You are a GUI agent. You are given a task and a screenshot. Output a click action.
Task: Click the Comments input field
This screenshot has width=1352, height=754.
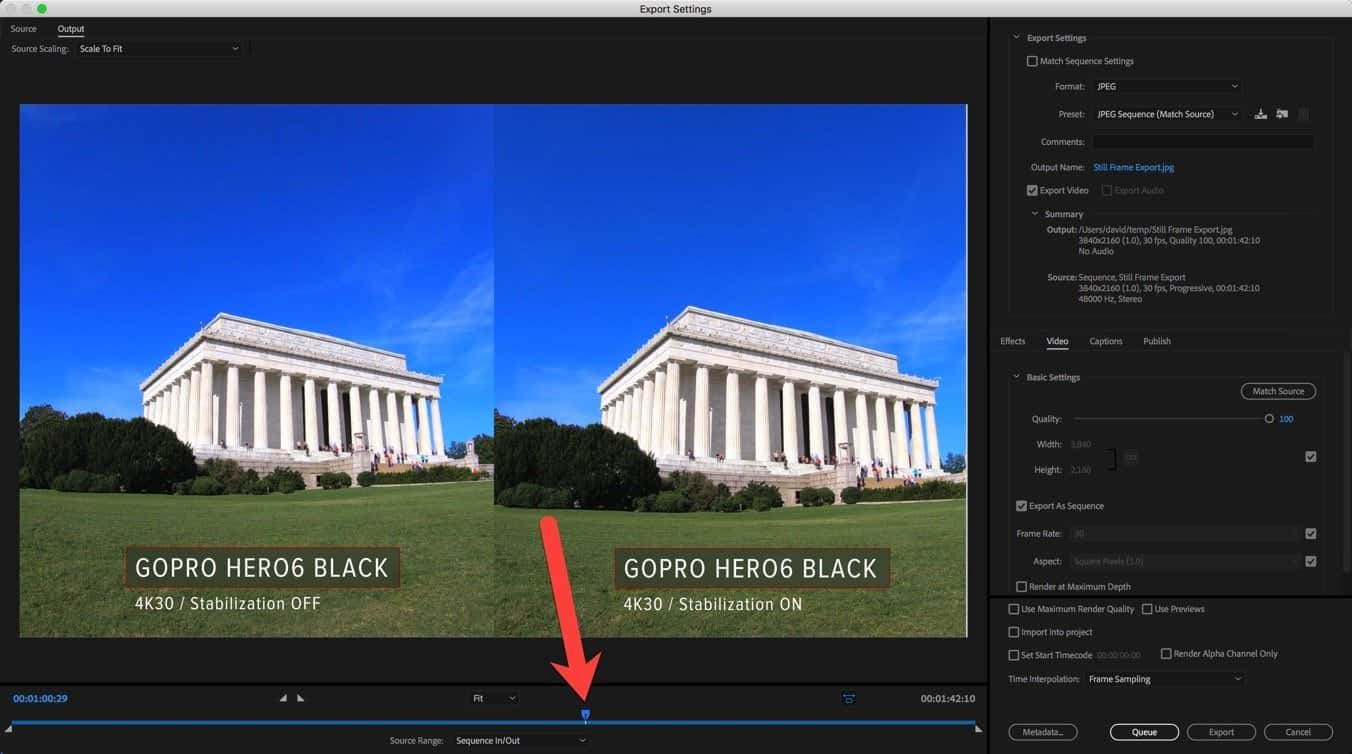(1203, 142)
